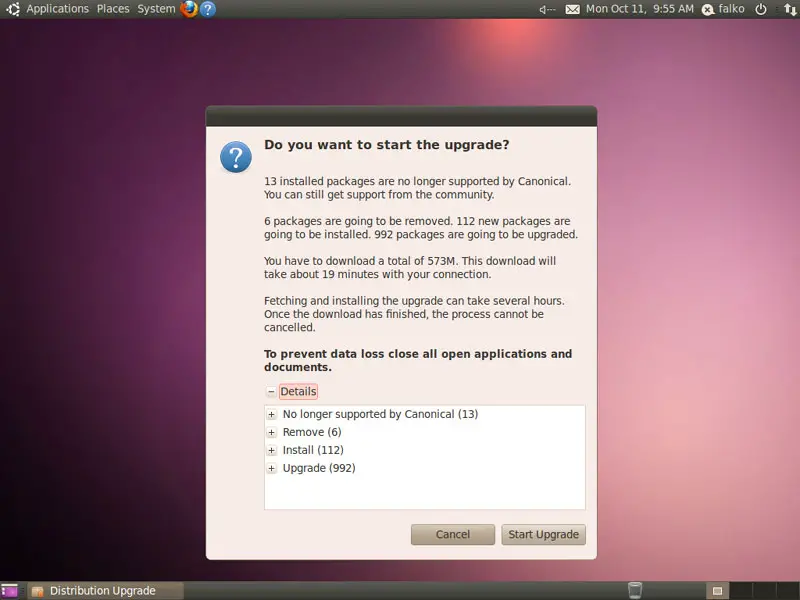Click the Cancel button
Viewport: 800px width, 600px height.
click(x=453, y=534)
